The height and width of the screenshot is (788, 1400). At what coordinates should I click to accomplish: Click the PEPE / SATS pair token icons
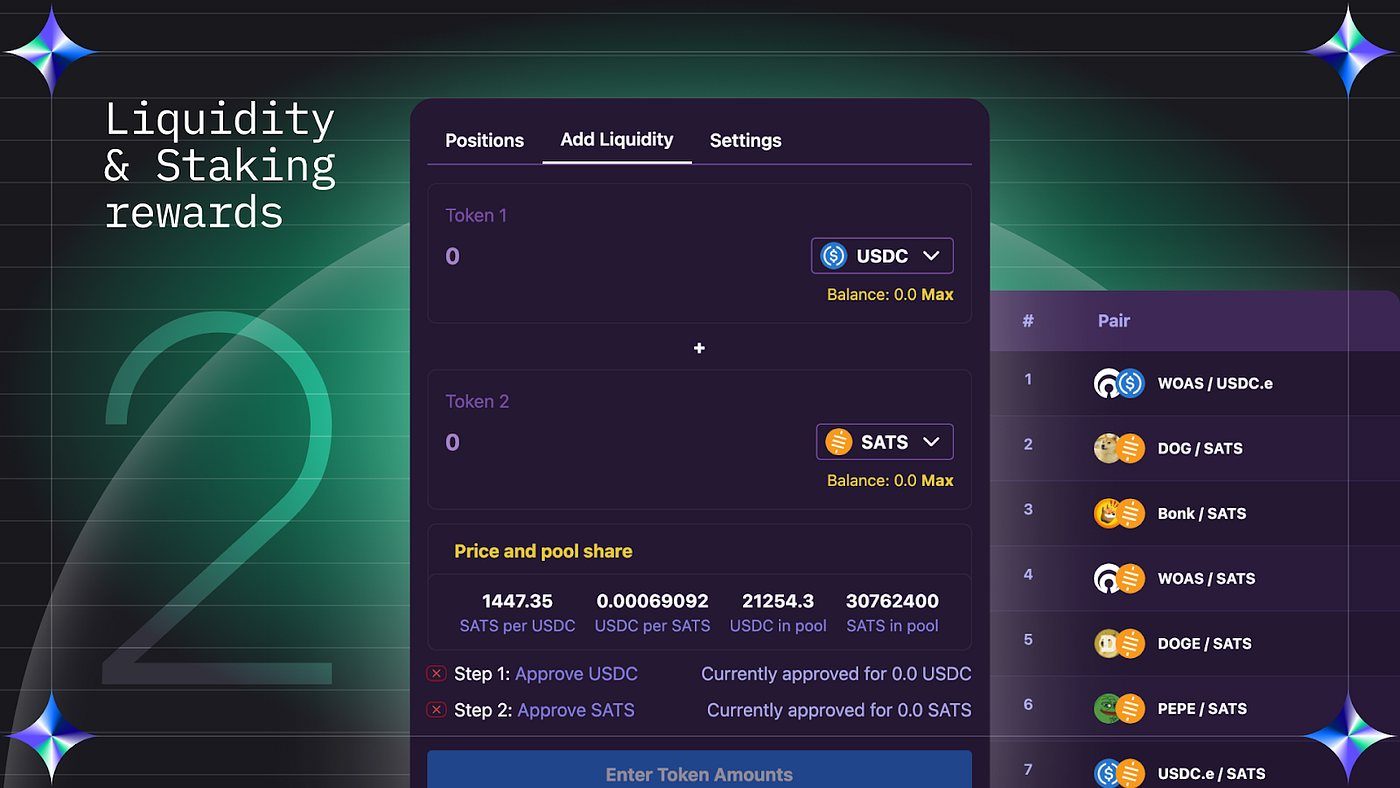click(1119, 708)
